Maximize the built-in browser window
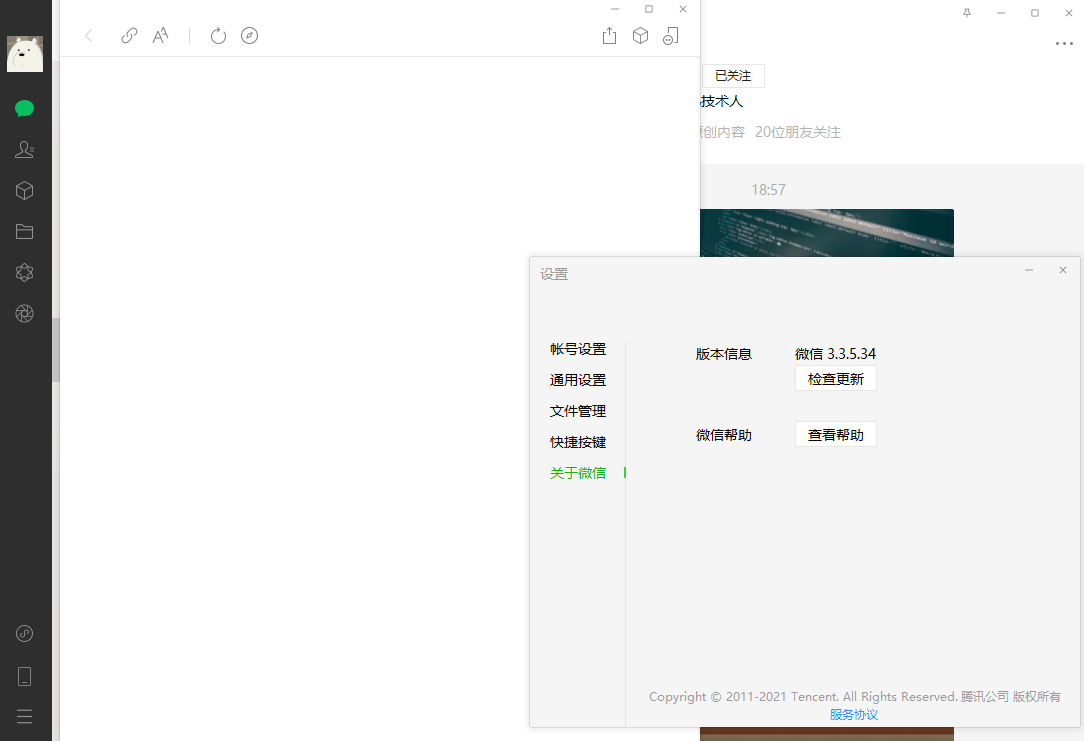 [648, 9]
